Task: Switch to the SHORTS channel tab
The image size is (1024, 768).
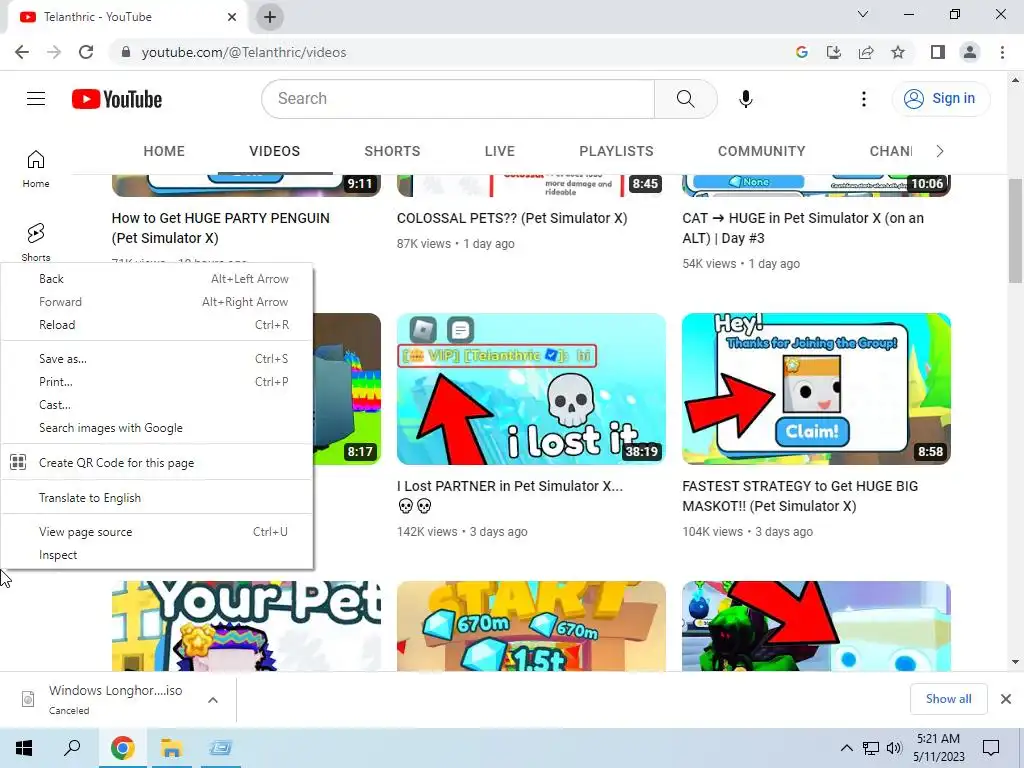Action: coord(392,151)
